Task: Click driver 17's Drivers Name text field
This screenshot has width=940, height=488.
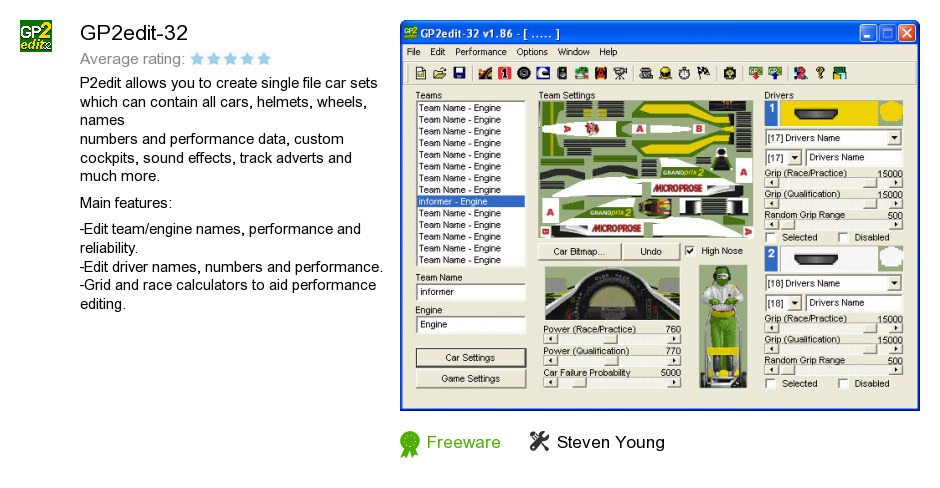Action: 854,158
